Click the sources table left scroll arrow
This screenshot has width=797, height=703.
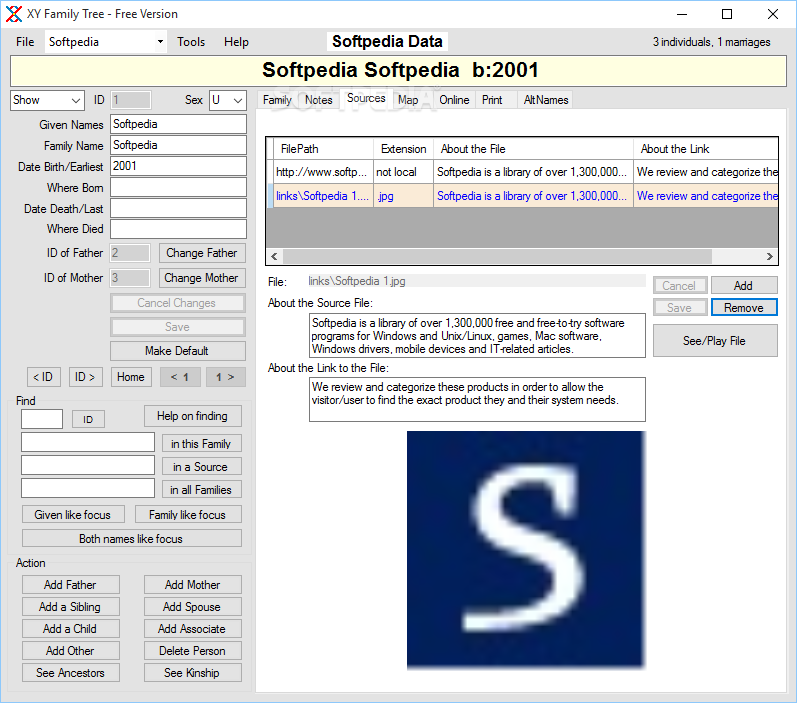tap(274, 256)
